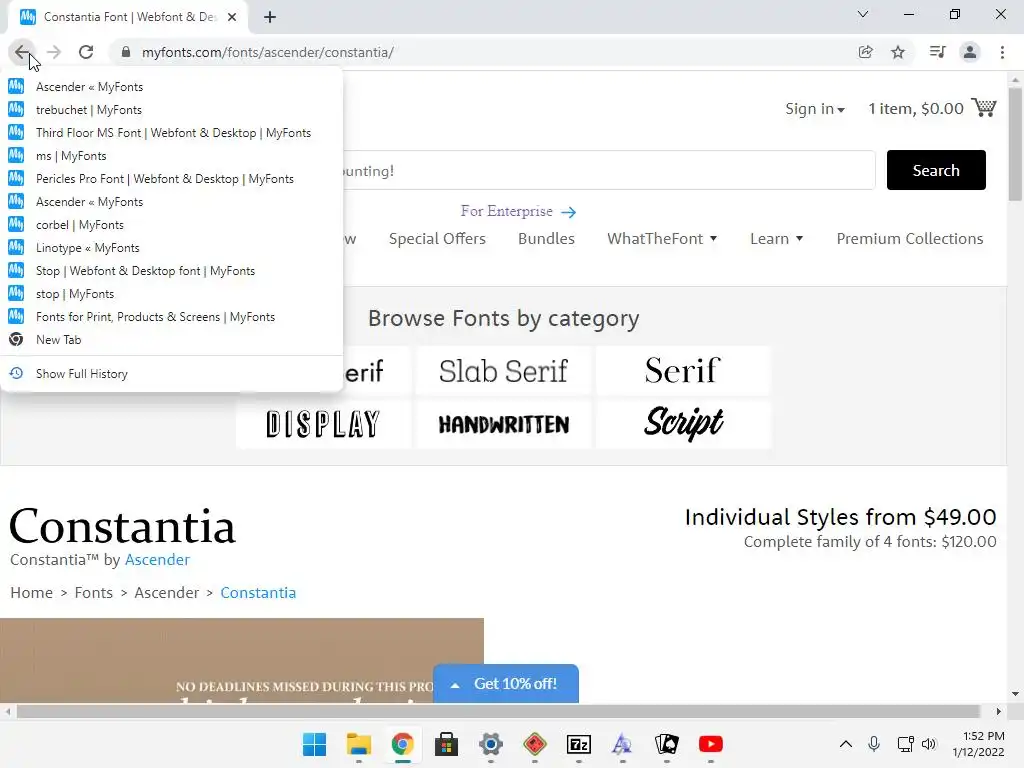1024x768 pixels.
Task: Choose Show Full History
Action: click(171, 374)
